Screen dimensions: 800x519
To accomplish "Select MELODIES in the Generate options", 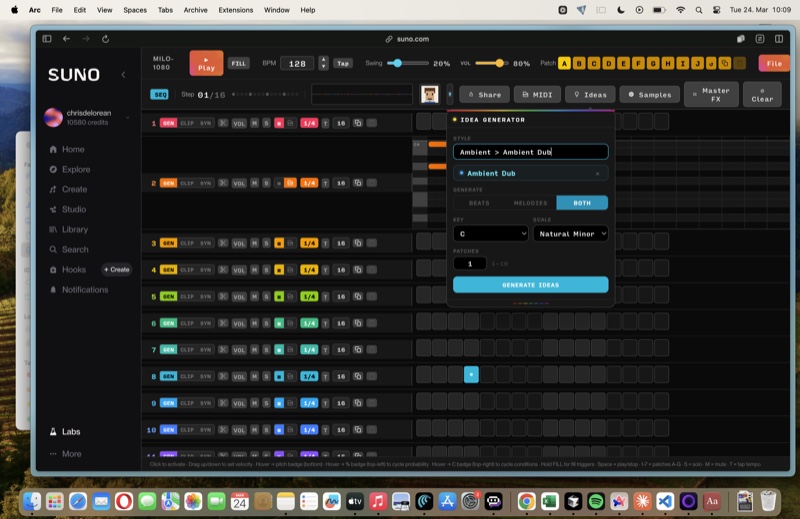I will [x=531, y=203].
